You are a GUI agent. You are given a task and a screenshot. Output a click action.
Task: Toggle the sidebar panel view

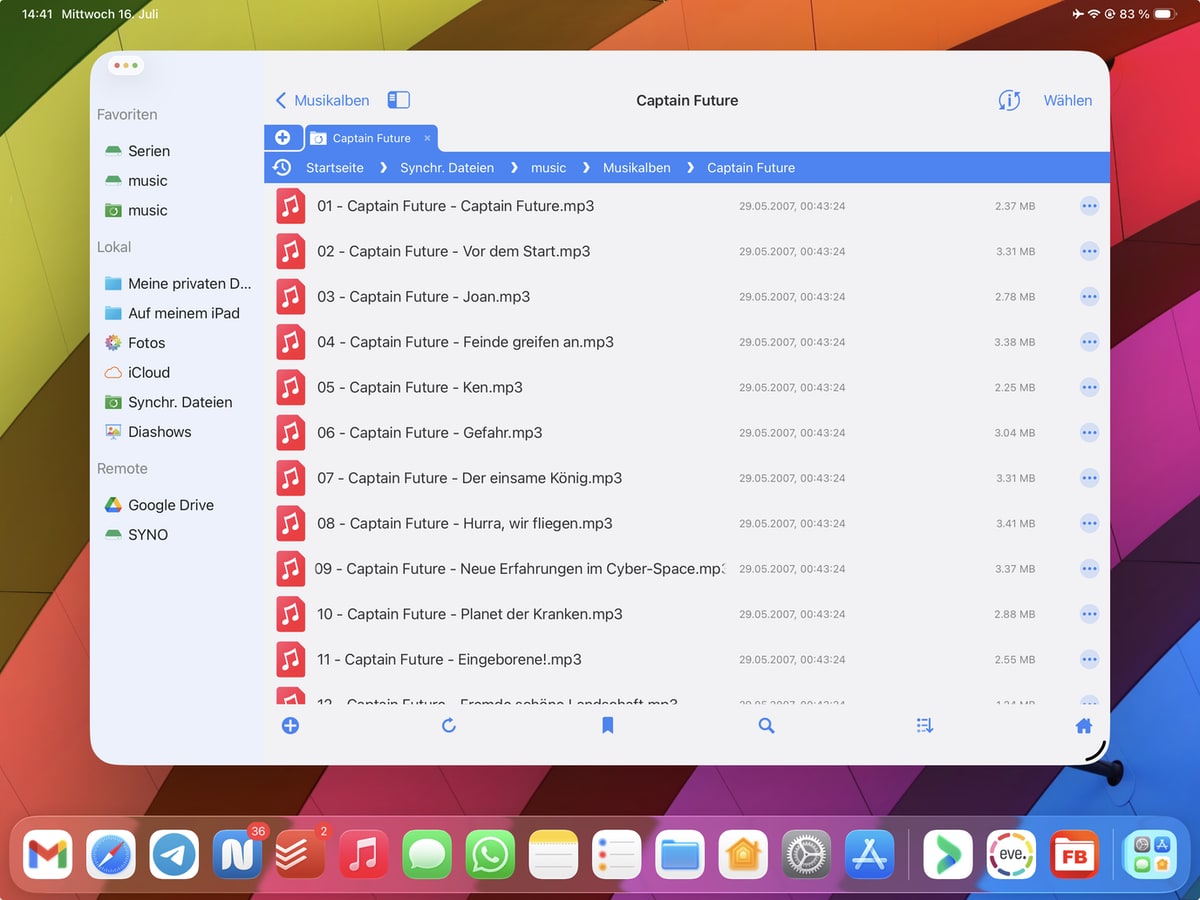pos(399,100)
